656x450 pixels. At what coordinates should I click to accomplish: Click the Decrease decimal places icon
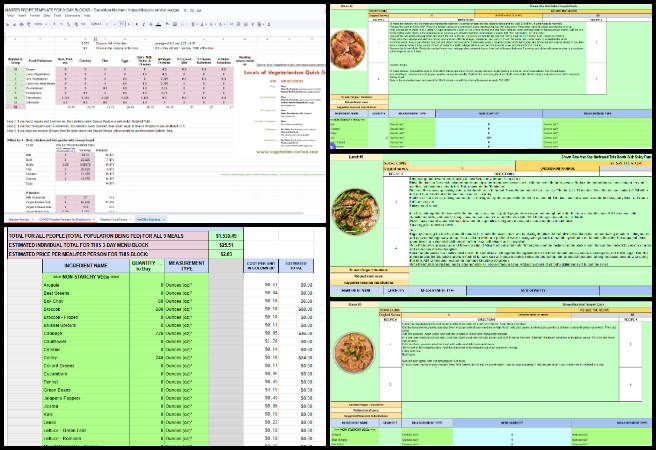(x=69, y=24)
